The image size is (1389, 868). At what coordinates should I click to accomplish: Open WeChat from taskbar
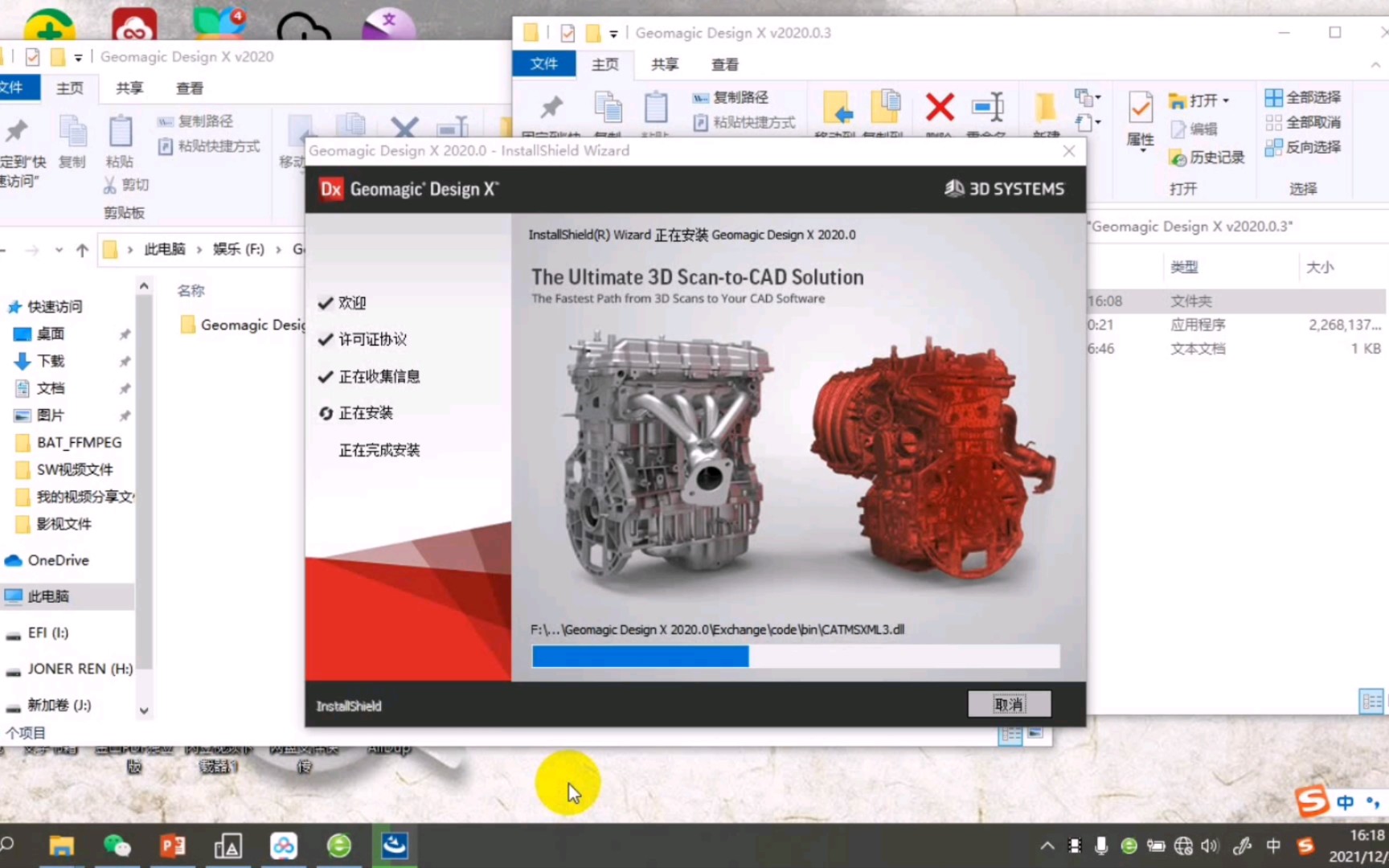[x=117, y=845]
